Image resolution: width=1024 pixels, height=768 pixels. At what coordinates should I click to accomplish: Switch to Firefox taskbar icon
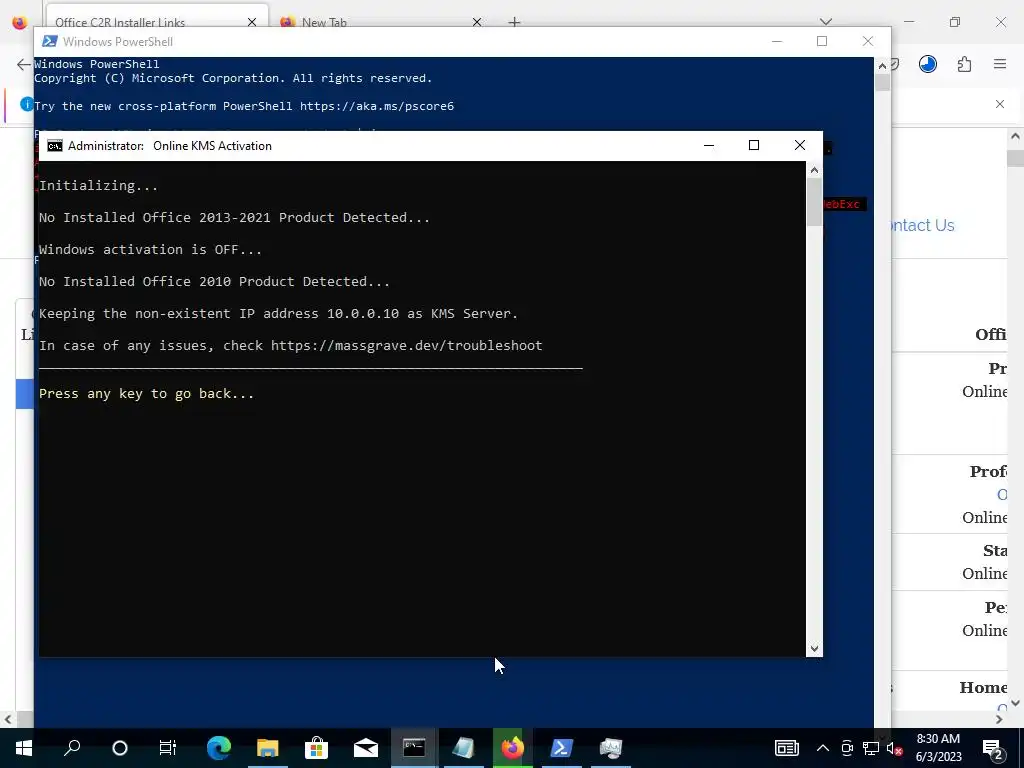tap(513, 748)
